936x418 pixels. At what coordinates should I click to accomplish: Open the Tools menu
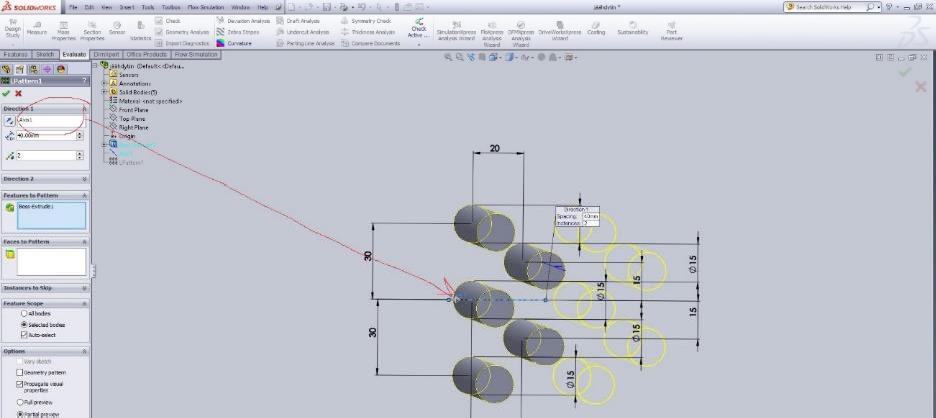pyautogui.click(x=147, y=7)
